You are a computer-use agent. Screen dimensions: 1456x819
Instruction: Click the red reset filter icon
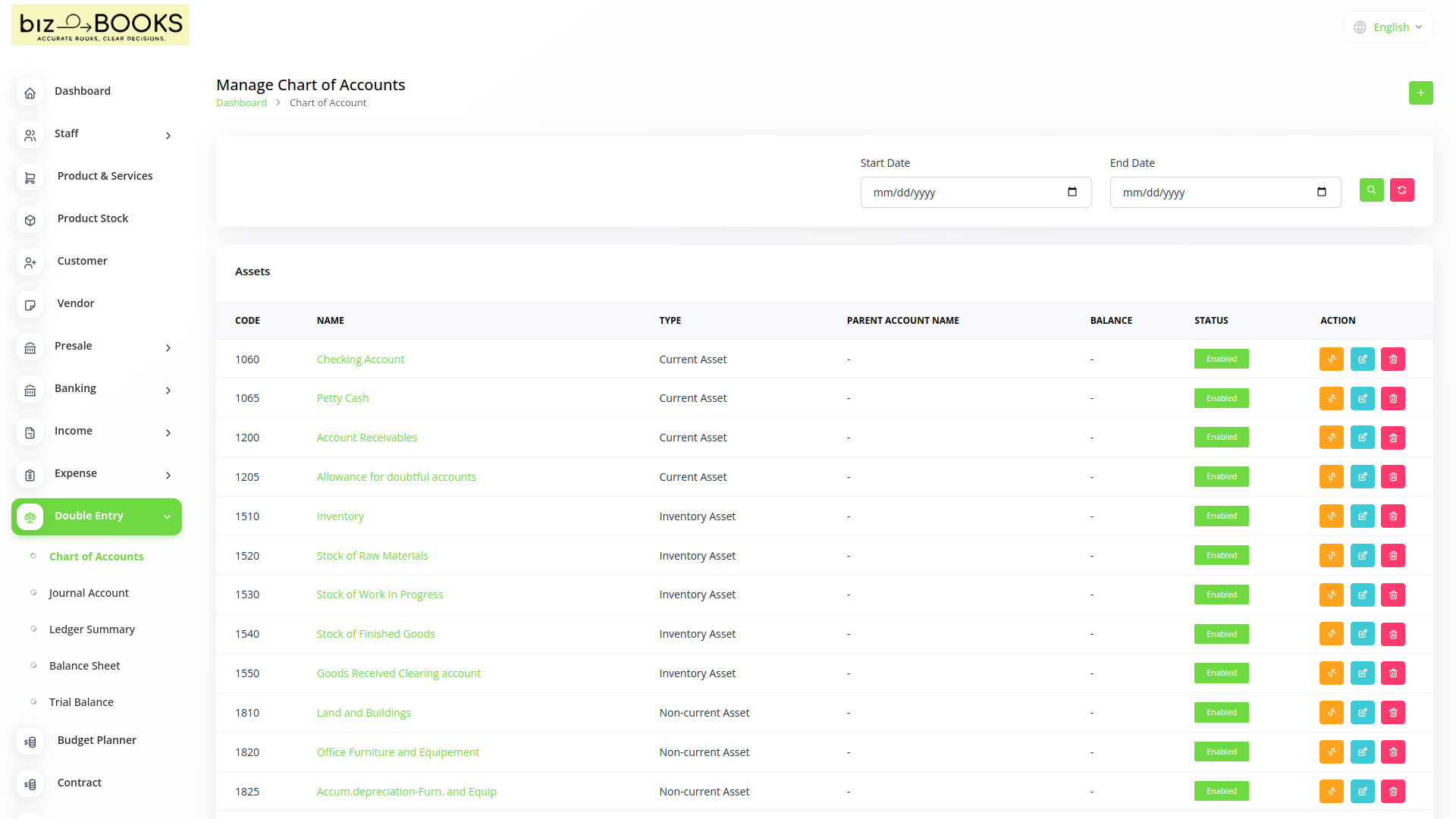point(1401,190)
